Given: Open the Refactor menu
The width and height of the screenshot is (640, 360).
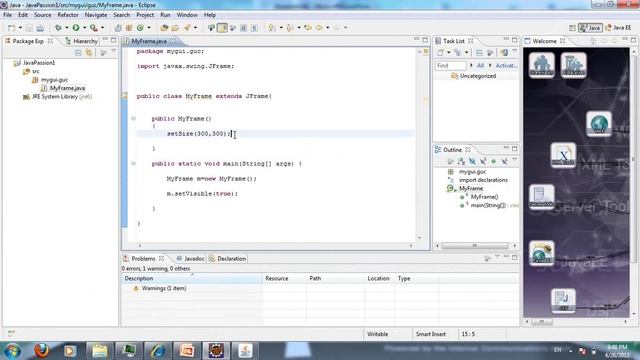Looking at the screenshot, I should point(68,15).
